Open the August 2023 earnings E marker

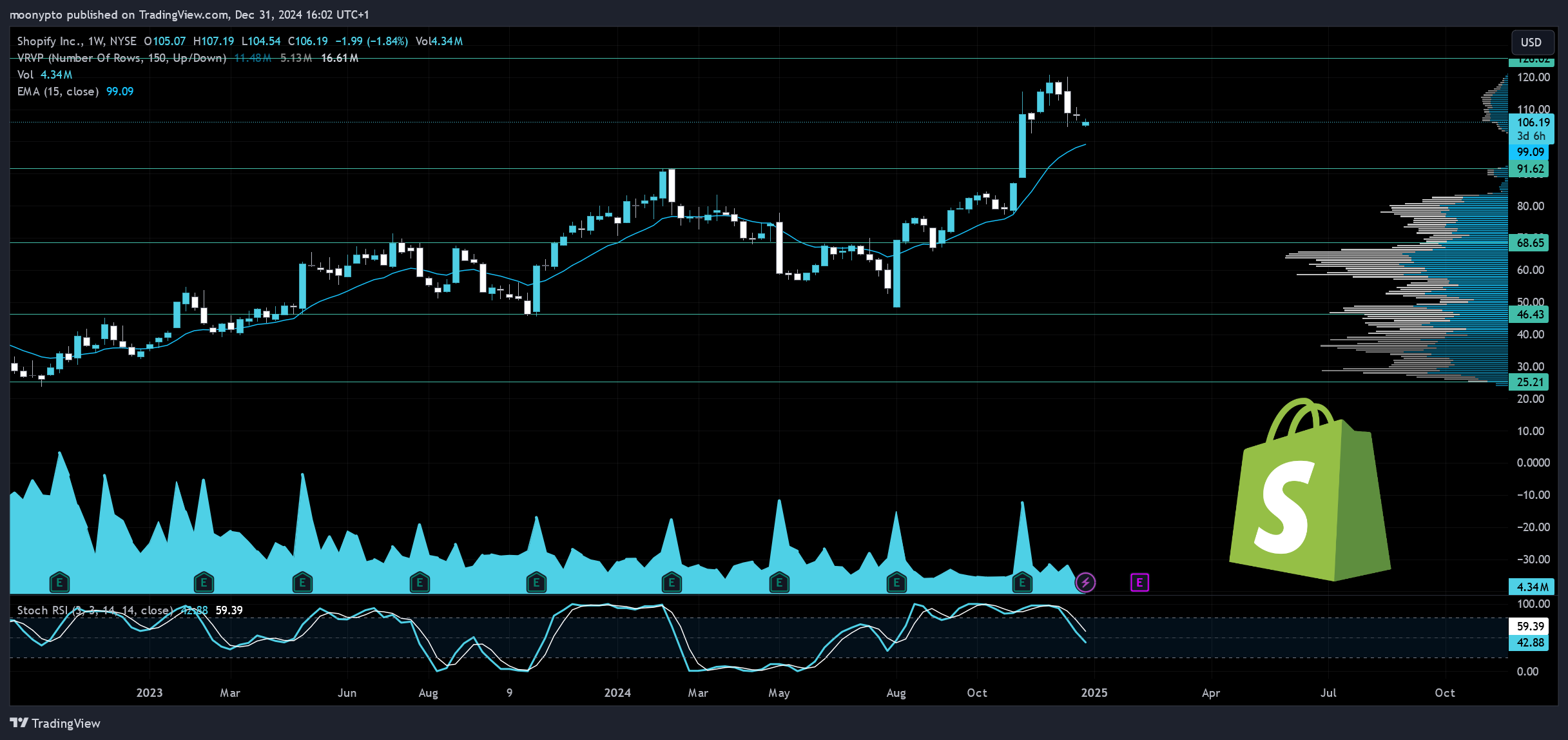coord(420,583)
